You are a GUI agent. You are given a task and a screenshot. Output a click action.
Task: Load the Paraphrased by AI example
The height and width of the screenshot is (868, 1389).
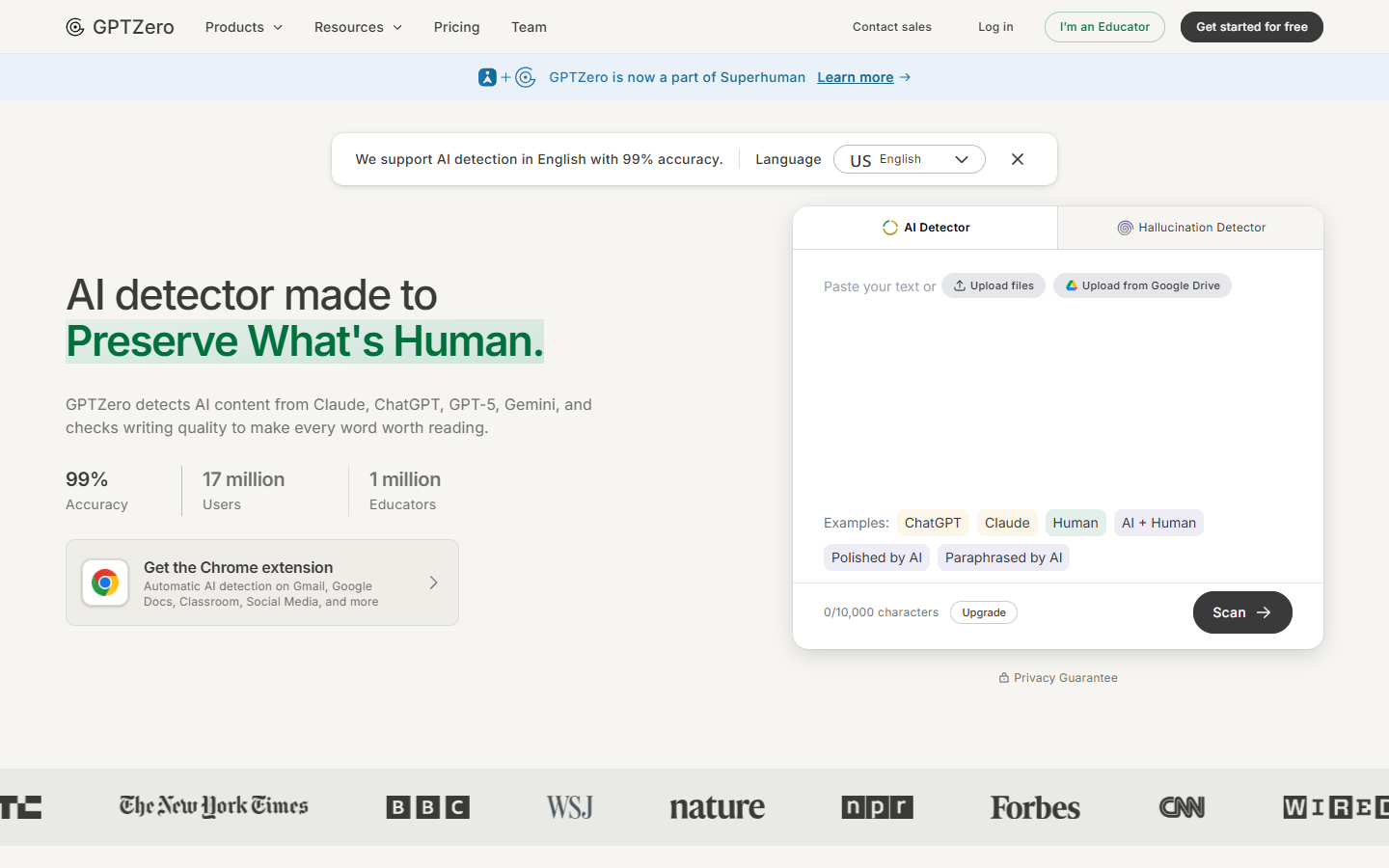point(1003,557)
